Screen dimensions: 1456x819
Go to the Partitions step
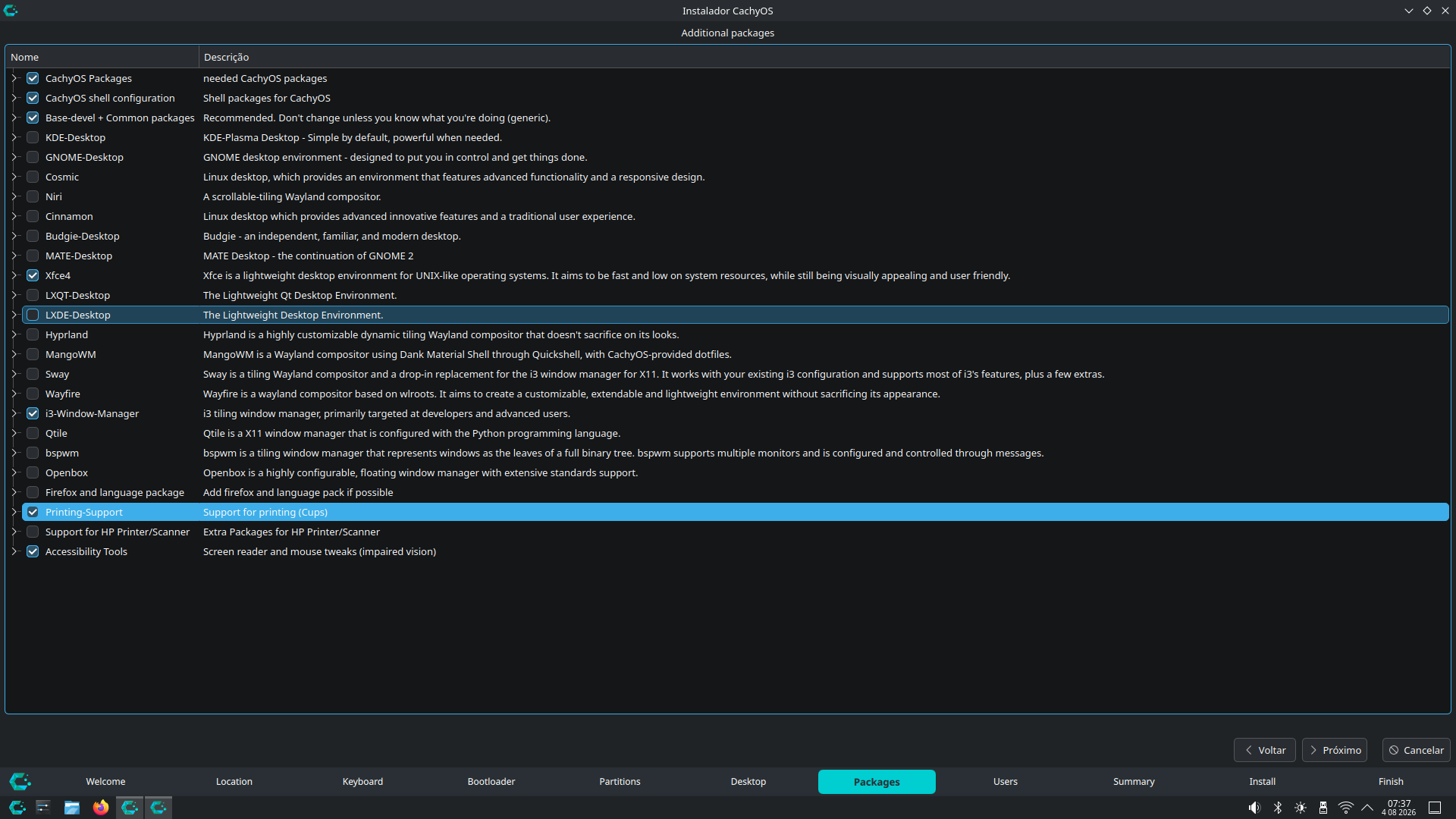620,782
